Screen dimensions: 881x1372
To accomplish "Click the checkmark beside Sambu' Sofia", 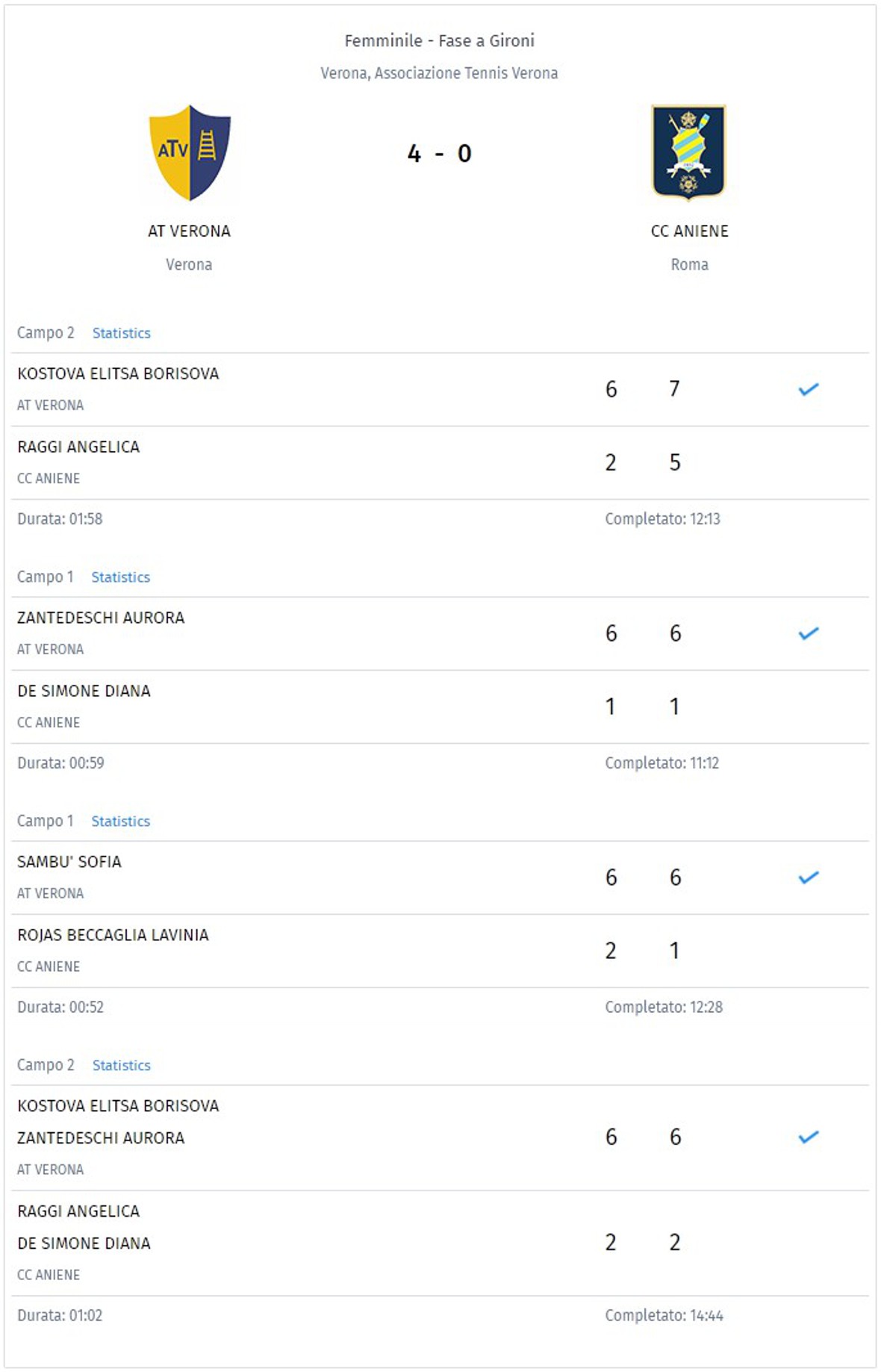I will click(x=809, y=878).
